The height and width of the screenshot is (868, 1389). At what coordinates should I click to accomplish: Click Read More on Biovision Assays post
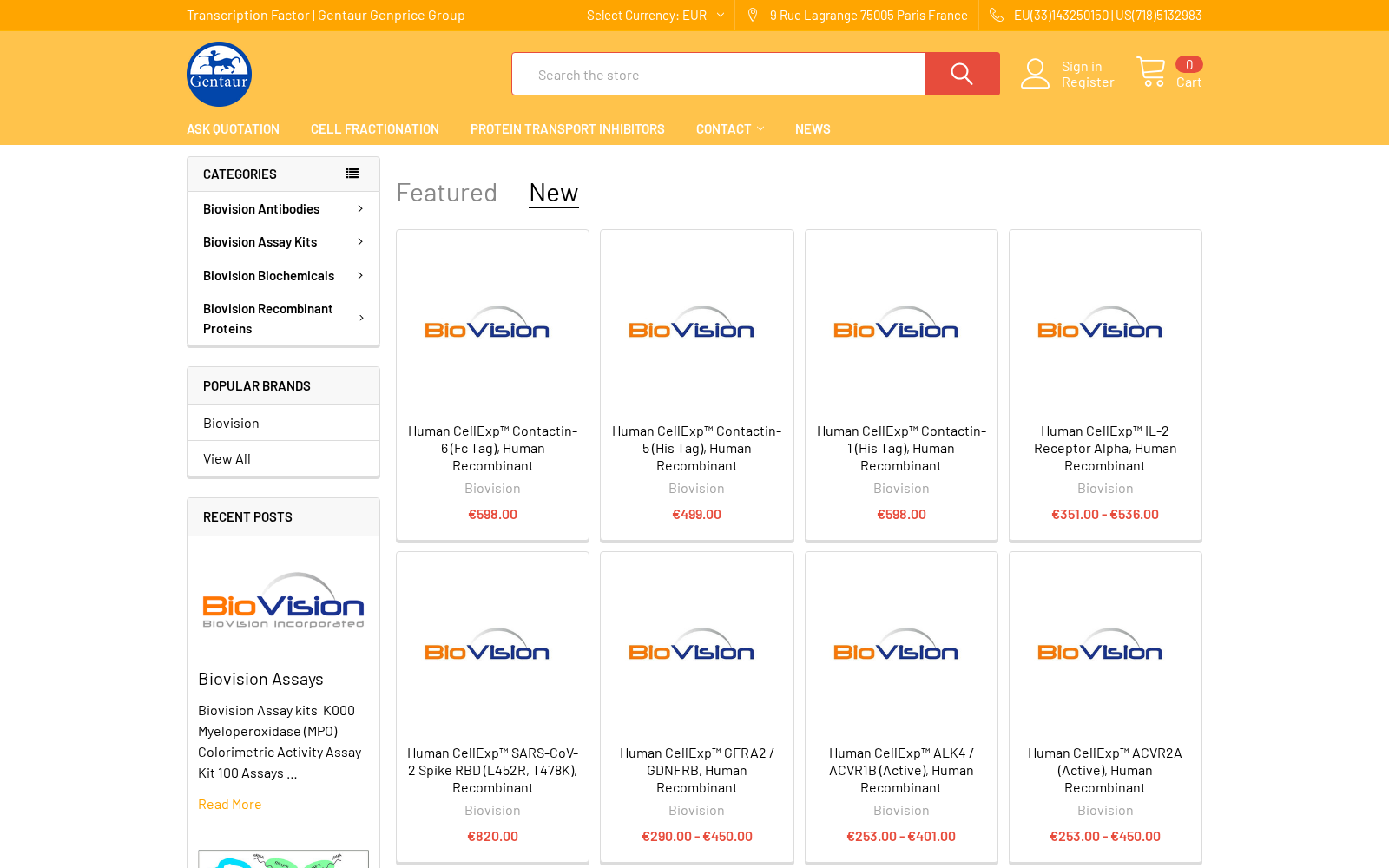click(229, 804)
